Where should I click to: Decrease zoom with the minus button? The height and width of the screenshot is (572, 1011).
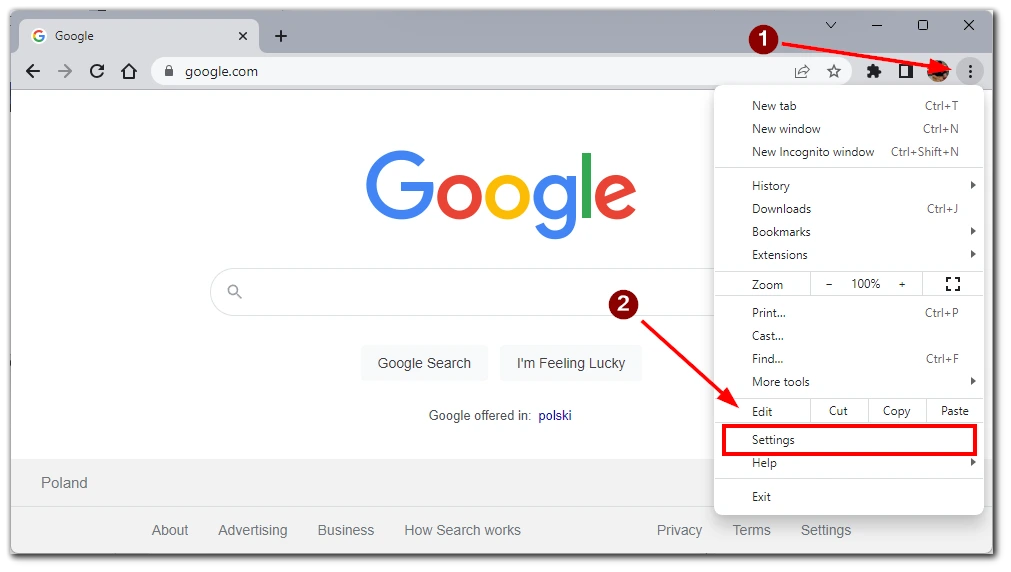click(x=829, y=284)
